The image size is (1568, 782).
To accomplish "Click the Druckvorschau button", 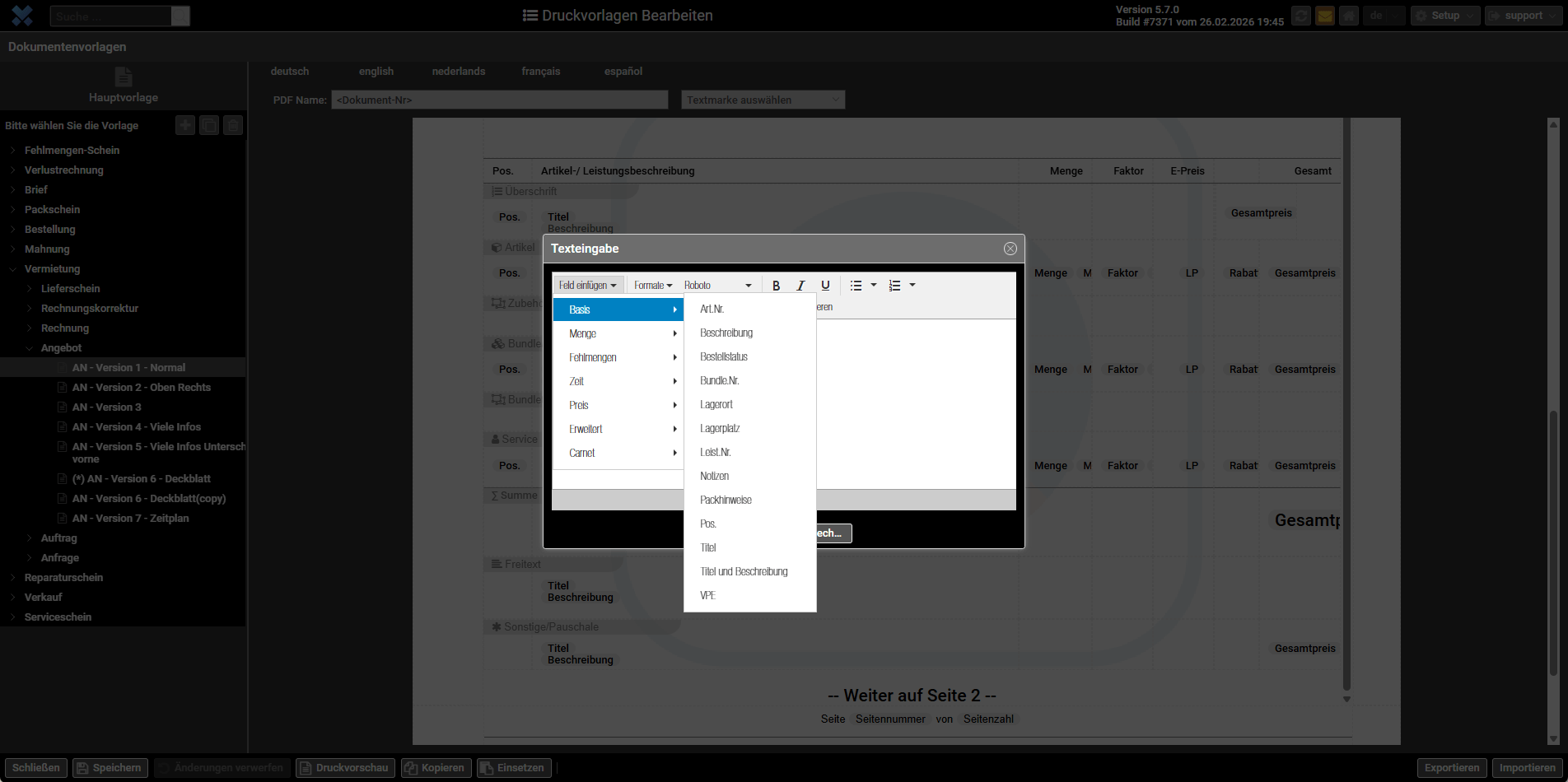I will tap(345, 768).
